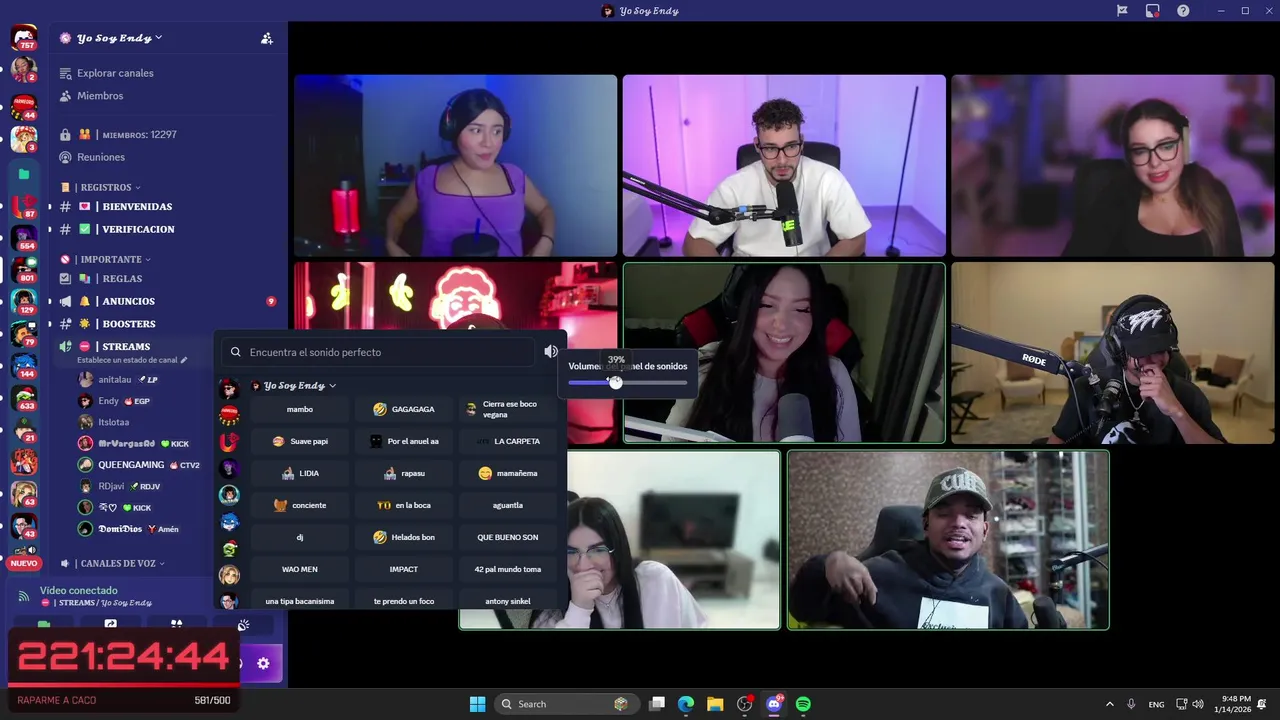
Task: Open Spotify from the Windows taskbar
Action: [x=803, y=704]
